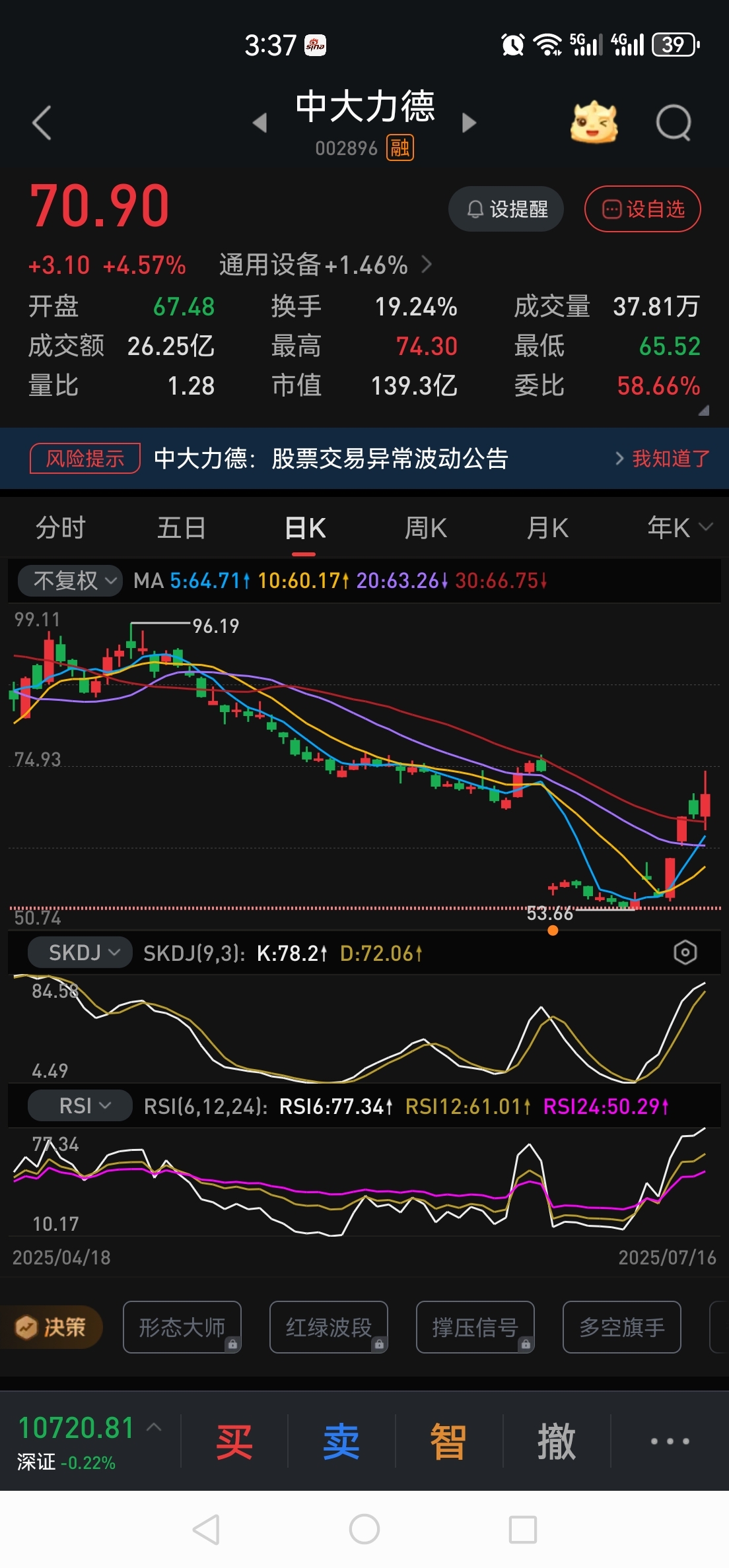Image resolution: width=729 pixels, height=1568 pixels.
Task: Expand index panel arrow beside 10720.81
Action: point(154,1427)
